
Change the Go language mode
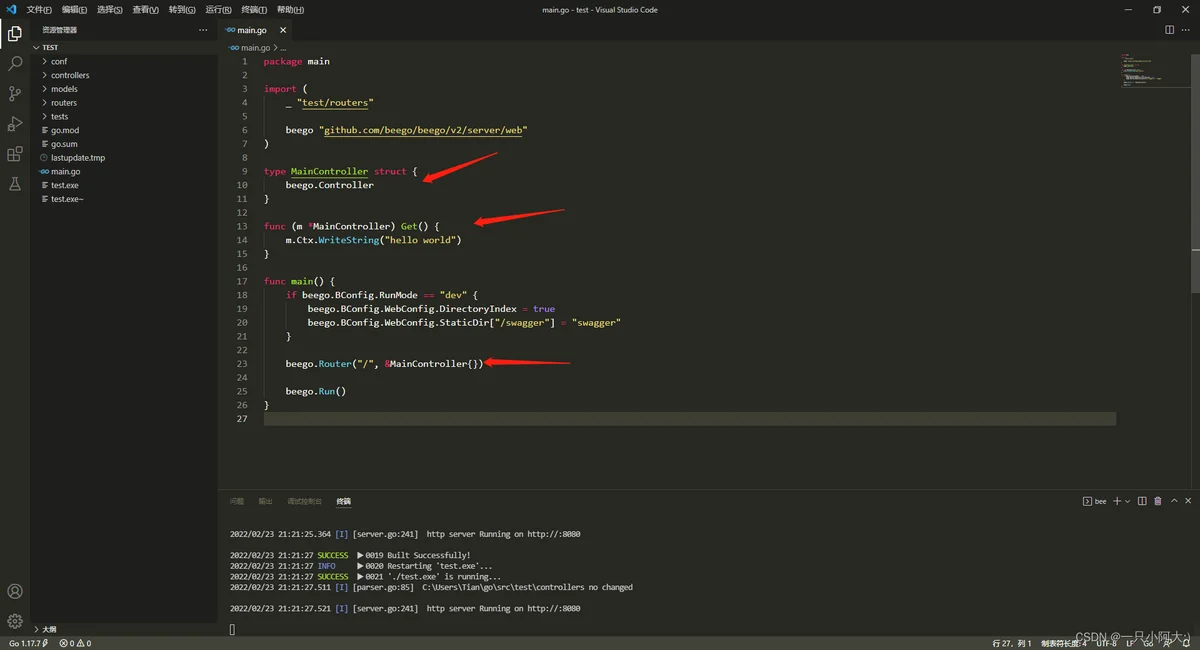pos(1148,643)
